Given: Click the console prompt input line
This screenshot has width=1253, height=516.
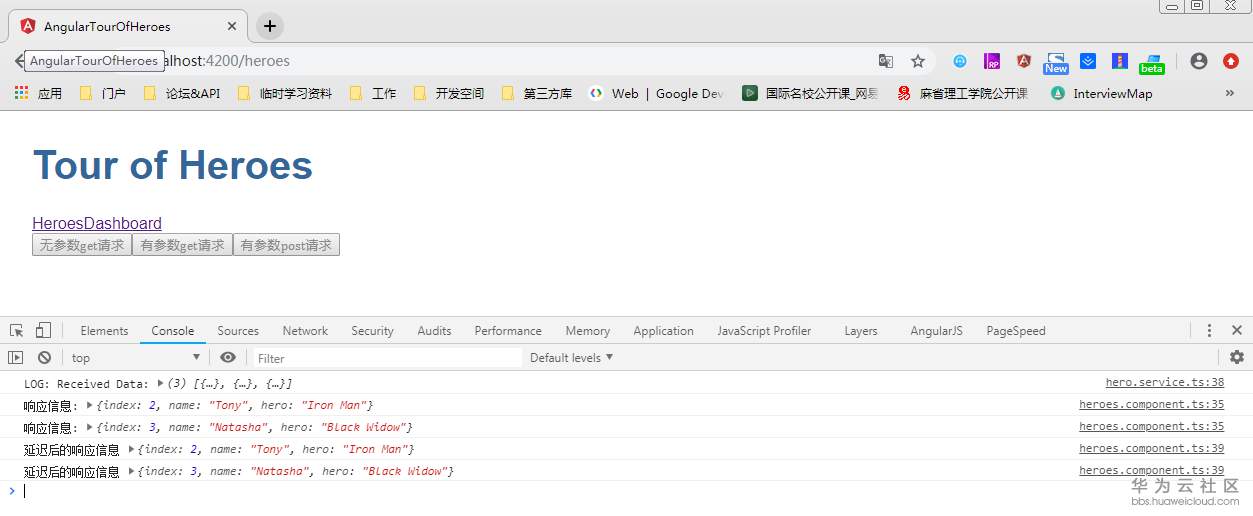Looking at the screenshot, I should point(626,491).
